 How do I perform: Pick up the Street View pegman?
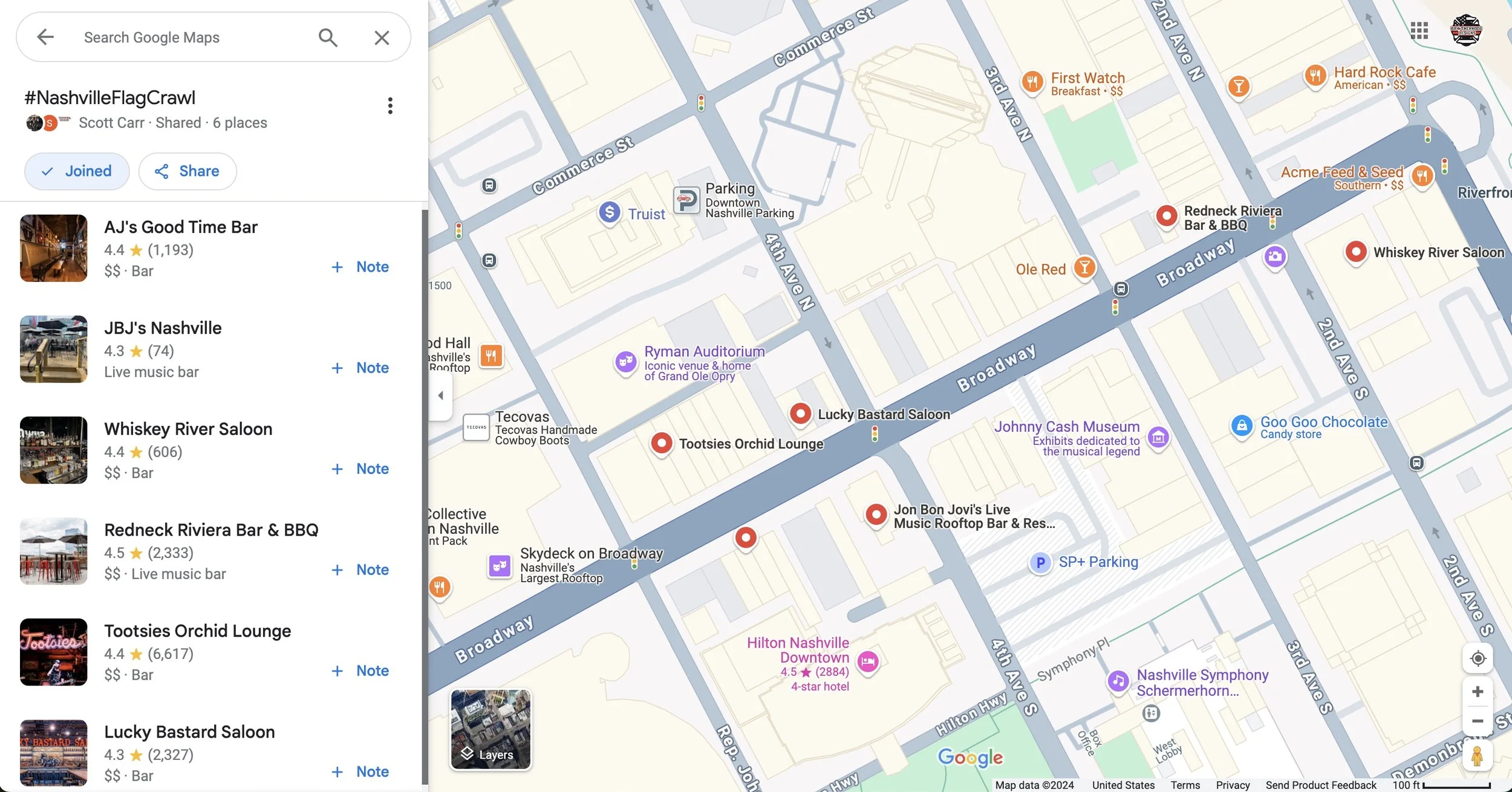click(1477, 756)
